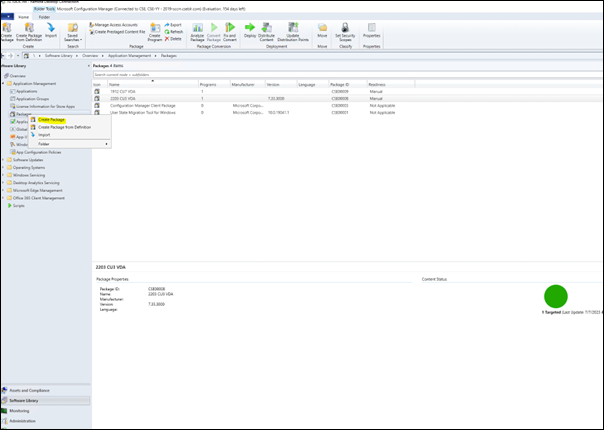Click the Fix and Convert icon

point(231,29)
